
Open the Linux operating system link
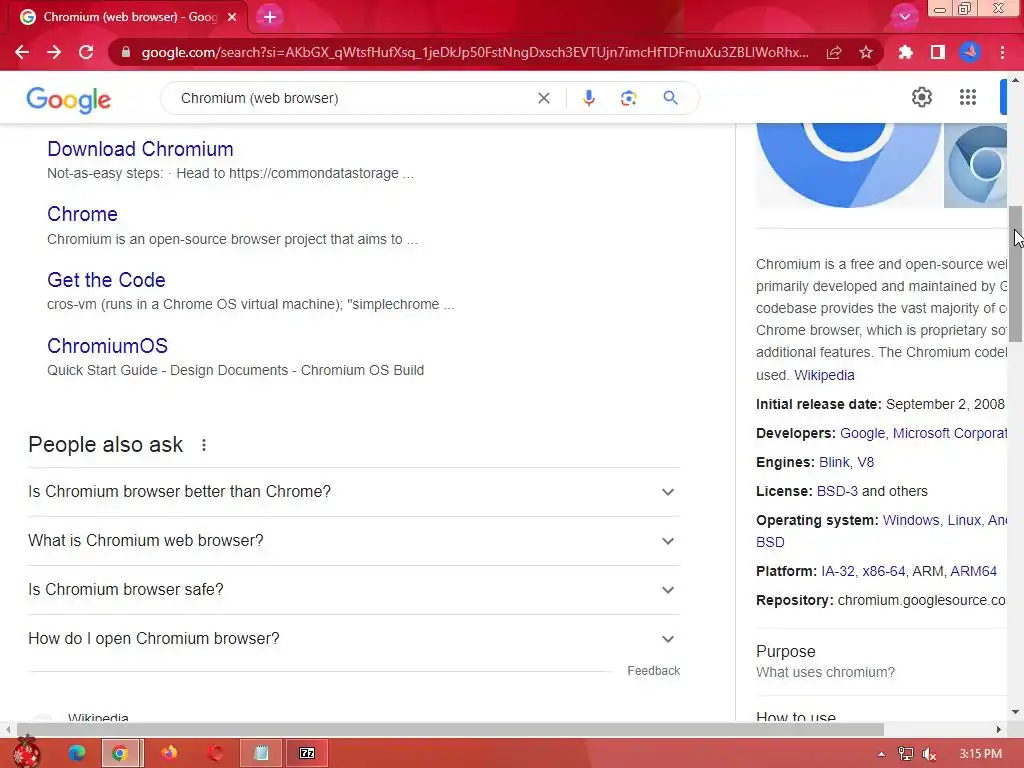pyautogui.click(x=964, y=520)
